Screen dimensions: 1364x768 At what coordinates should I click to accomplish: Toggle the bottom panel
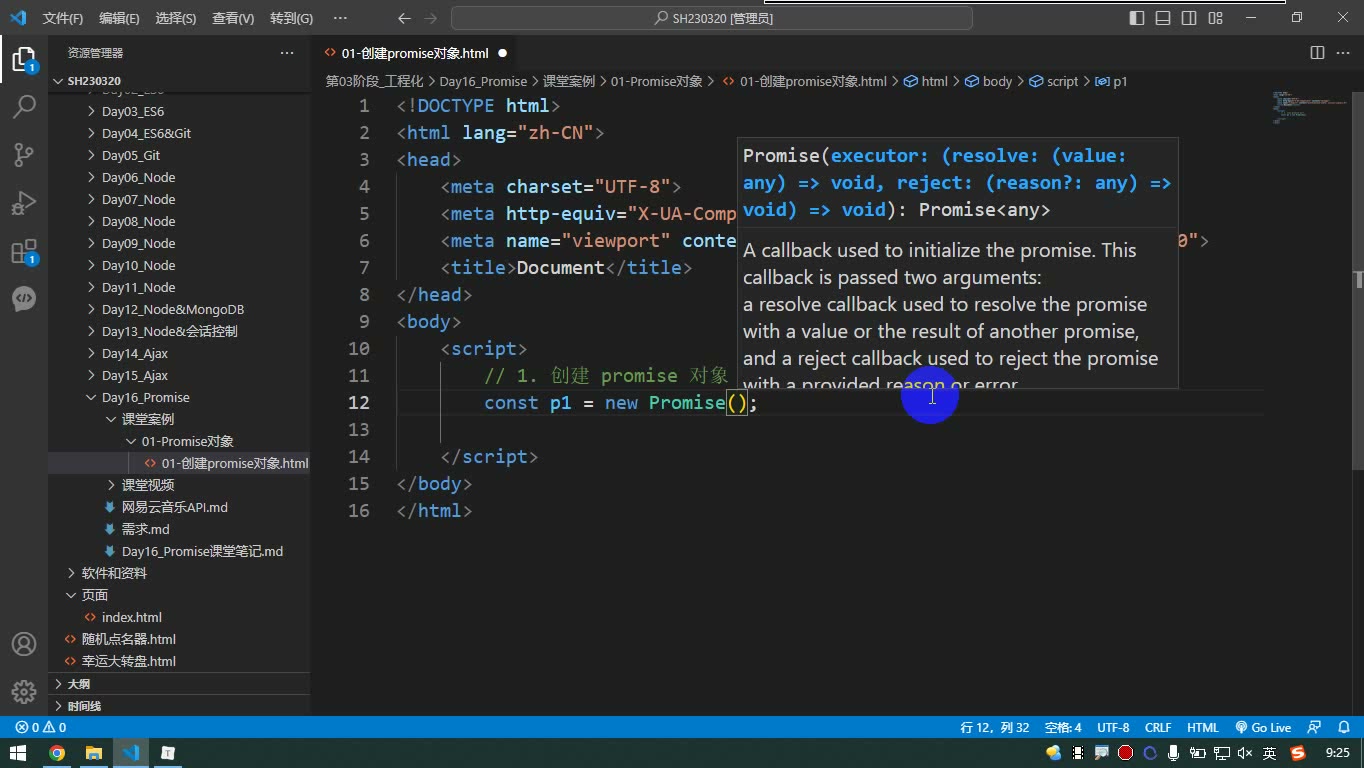pos(1163,18)
